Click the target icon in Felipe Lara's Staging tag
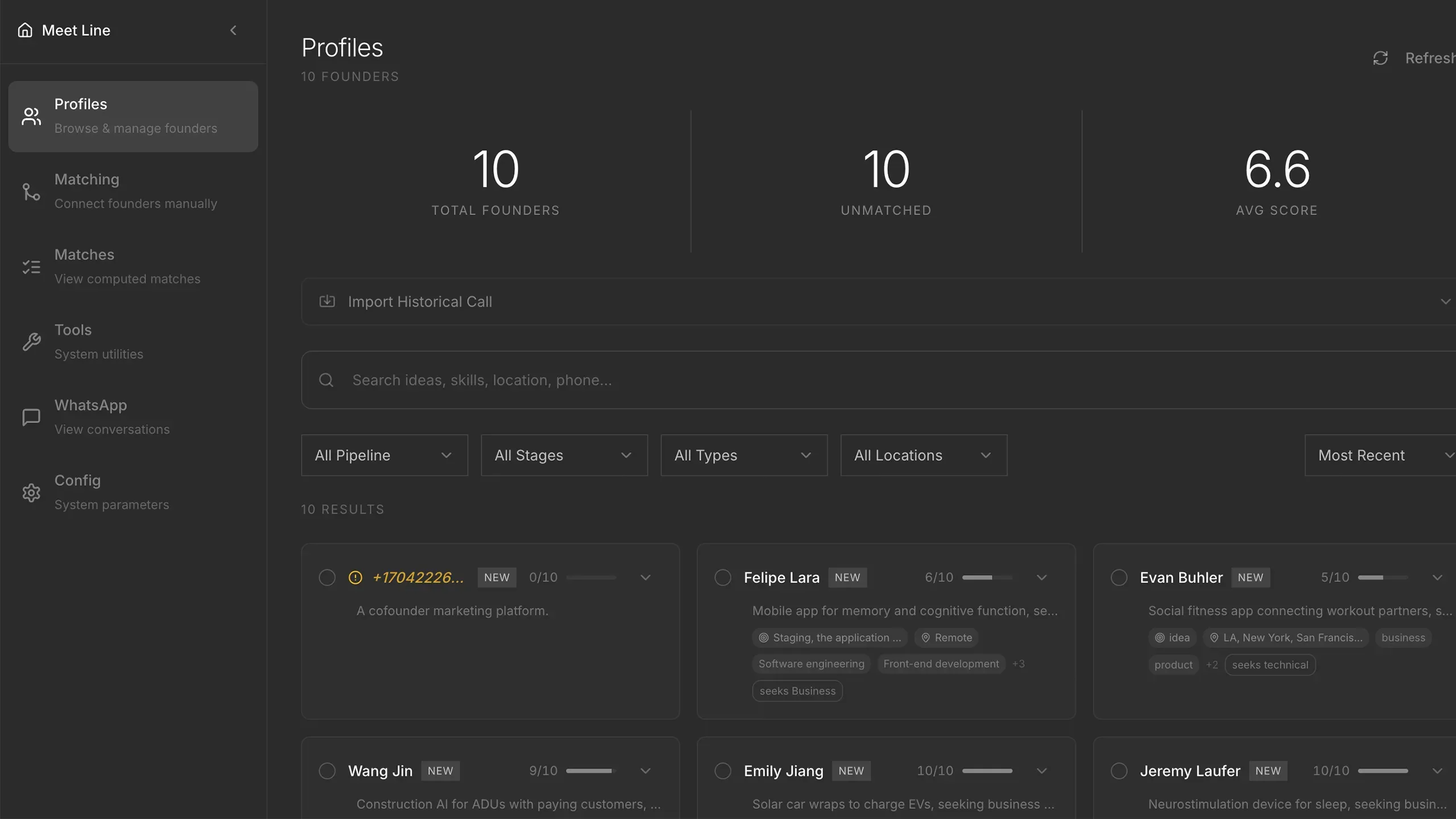 pyautogui.click(x=764, y=638)
